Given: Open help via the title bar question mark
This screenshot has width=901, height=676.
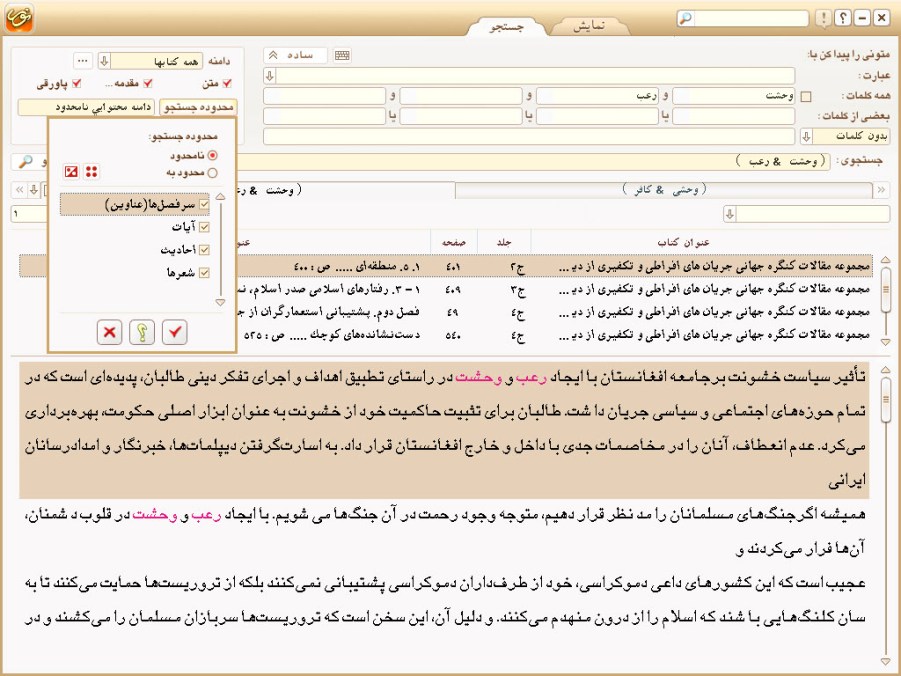Looking at the screenshot, I should 843,18.
